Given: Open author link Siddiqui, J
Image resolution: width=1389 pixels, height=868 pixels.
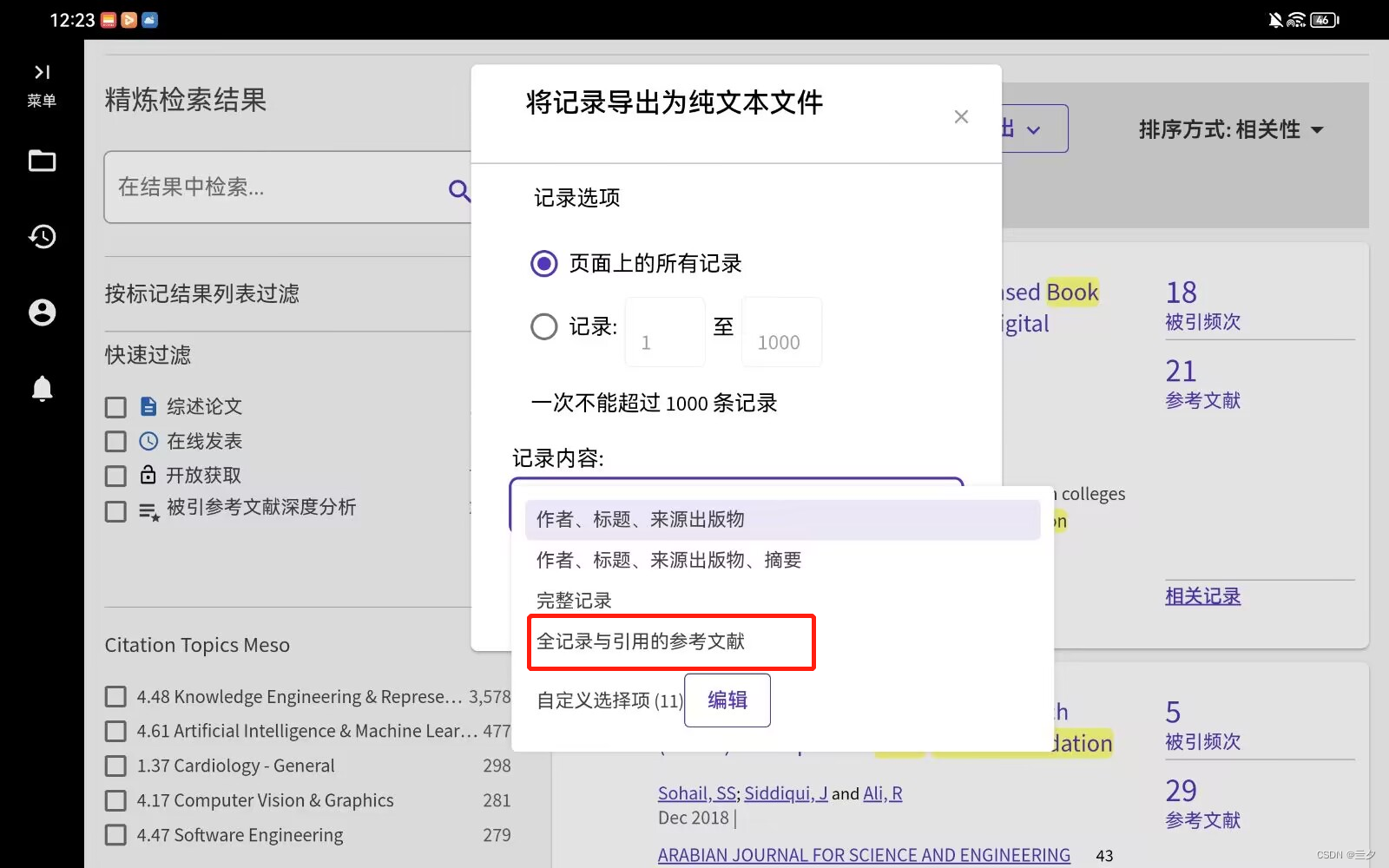Looking at the screenshot, I should (x=786, y=793).
